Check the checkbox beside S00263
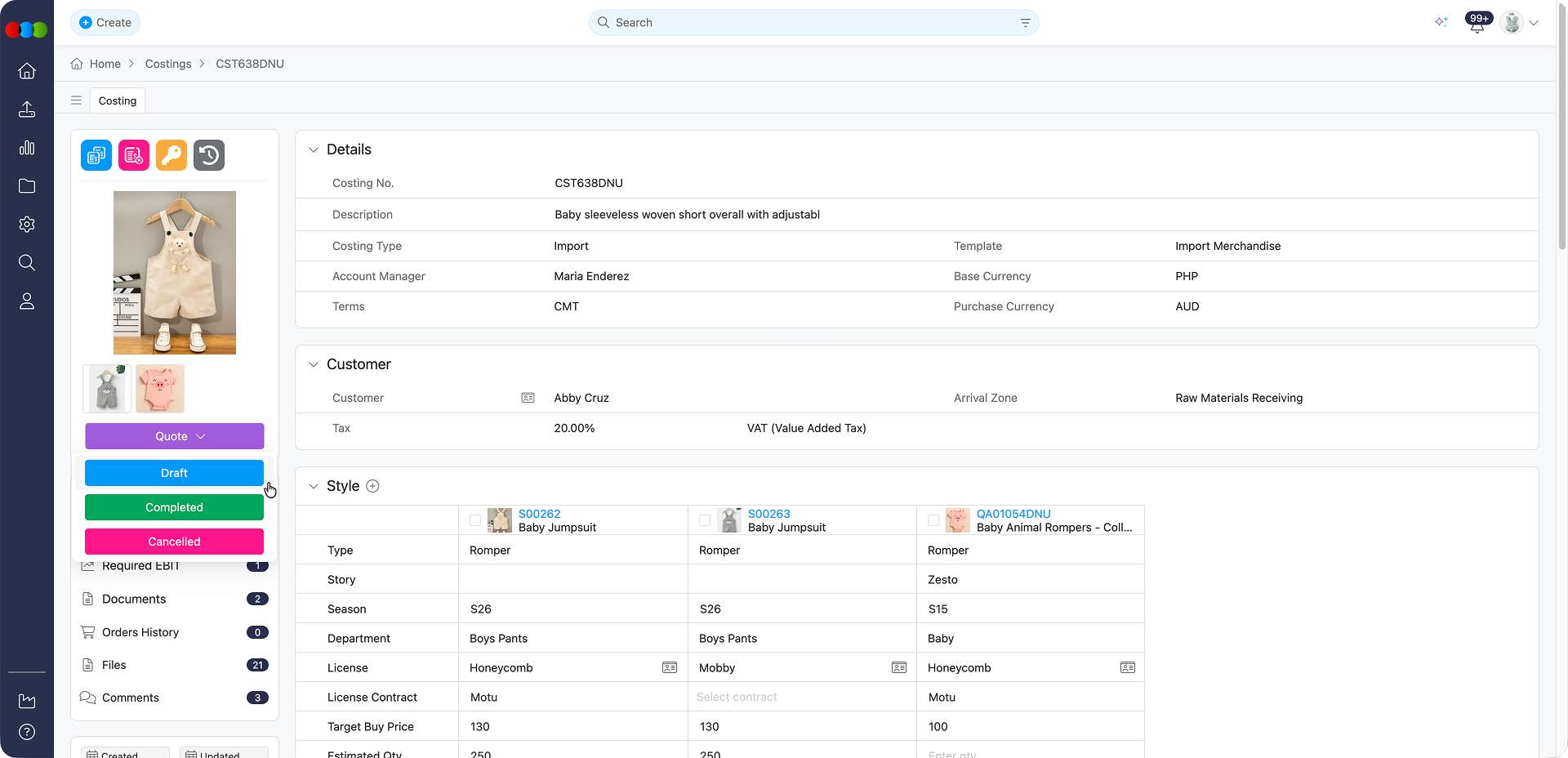The width and height of the screenshot is (1568, 758). [x=704, y=520]
